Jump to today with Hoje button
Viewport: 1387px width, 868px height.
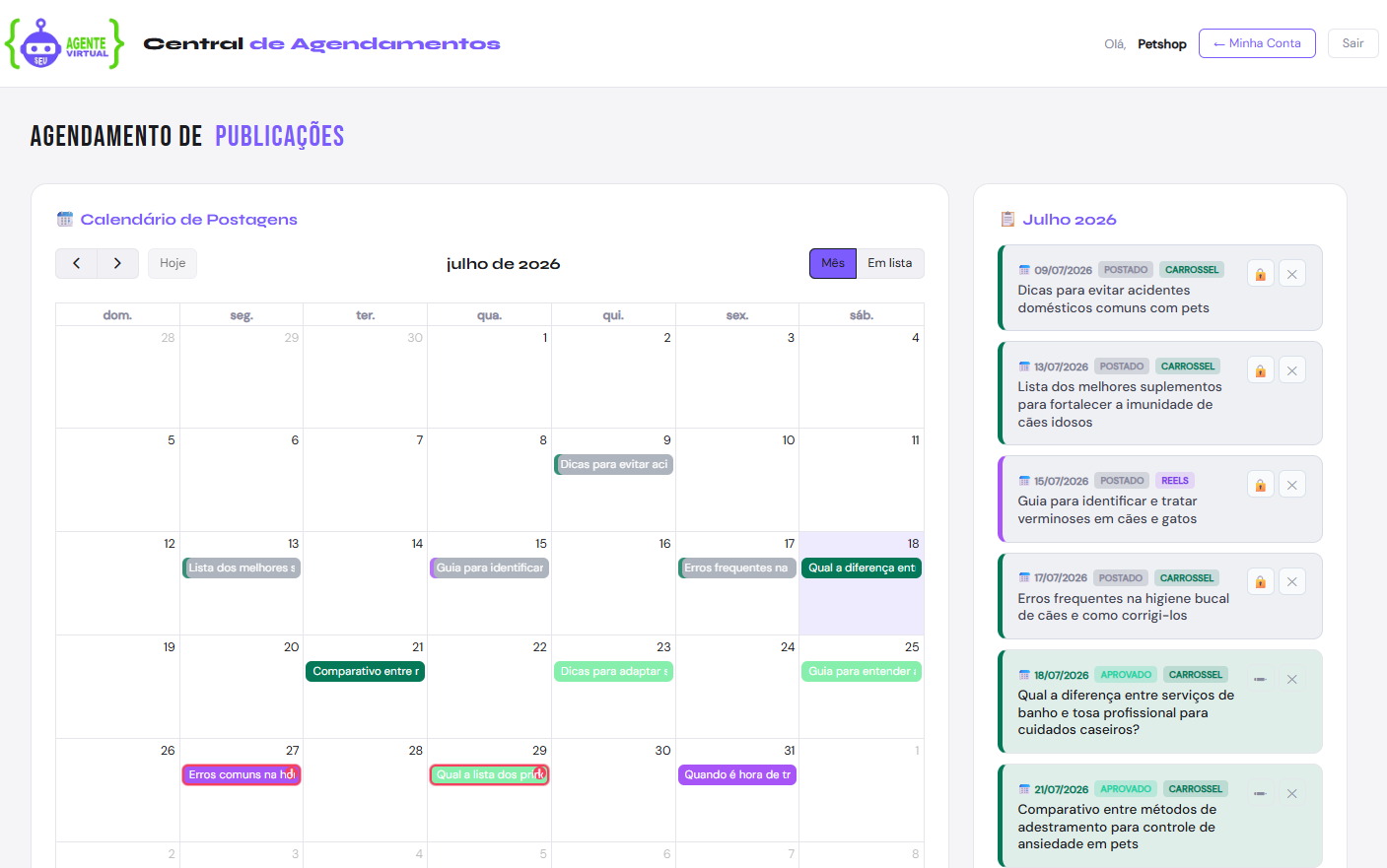(173, 263)
